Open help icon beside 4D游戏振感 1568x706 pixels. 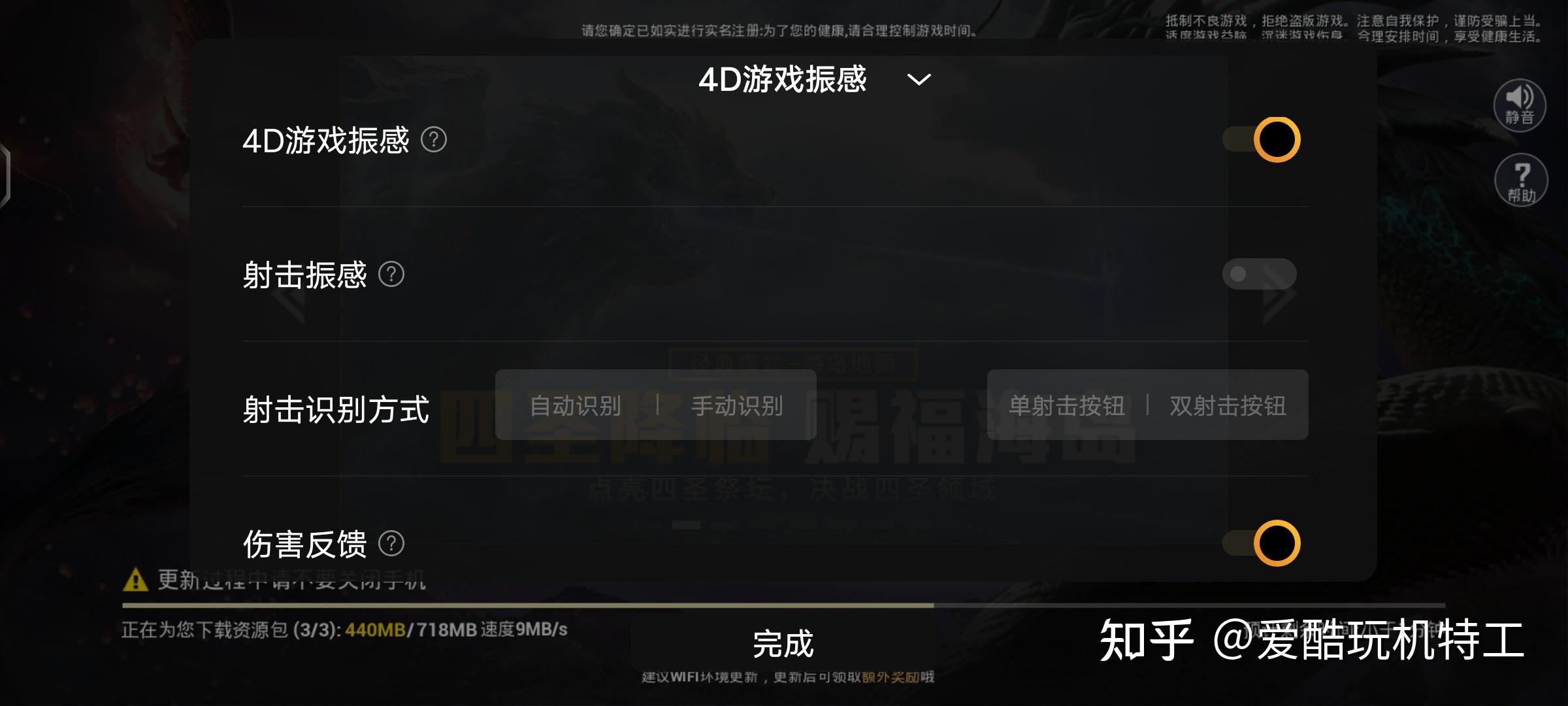coord(434,139)
